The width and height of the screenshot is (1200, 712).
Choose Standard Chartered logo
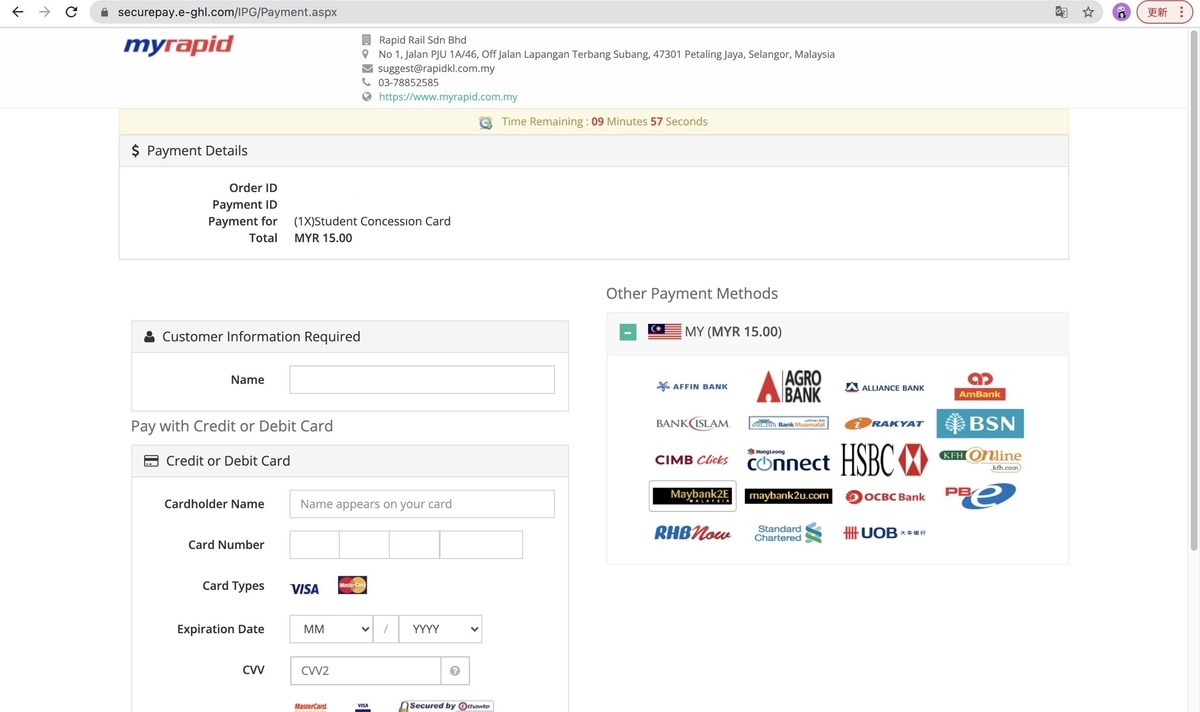(788, 533)
